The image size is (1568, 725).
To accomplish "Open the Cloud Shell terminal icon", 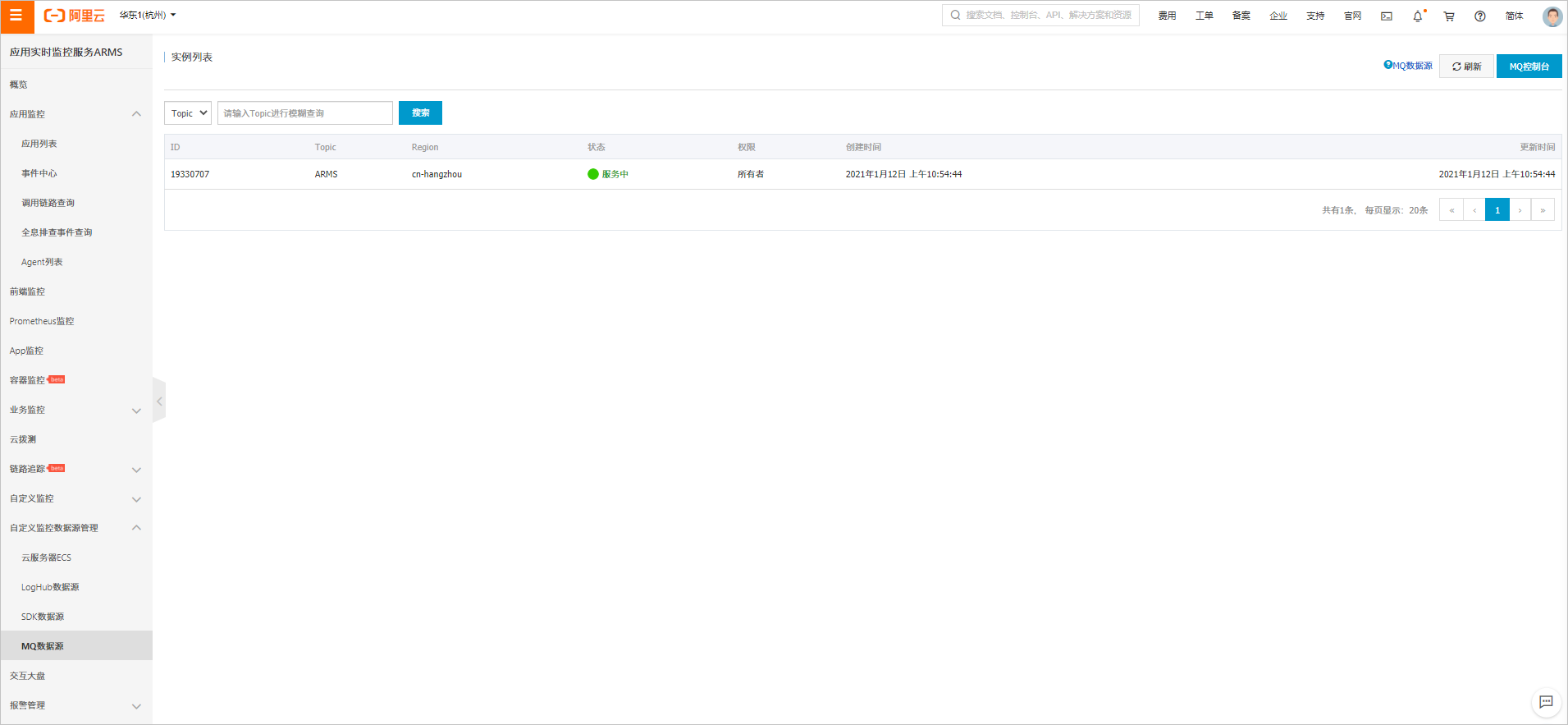I will point(1387,16).
